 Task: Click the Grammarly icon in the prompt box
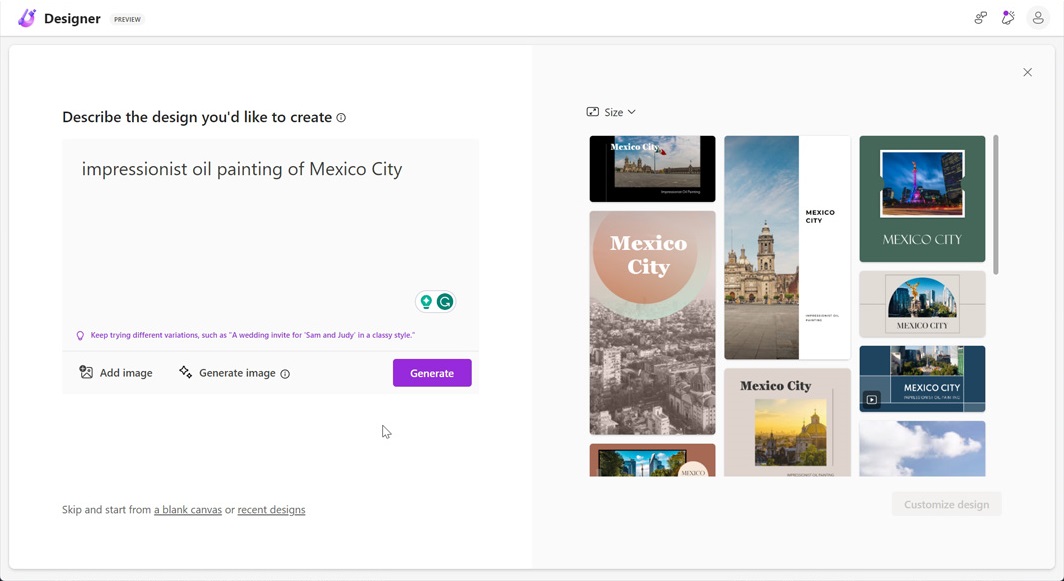[x=445, y=302]
